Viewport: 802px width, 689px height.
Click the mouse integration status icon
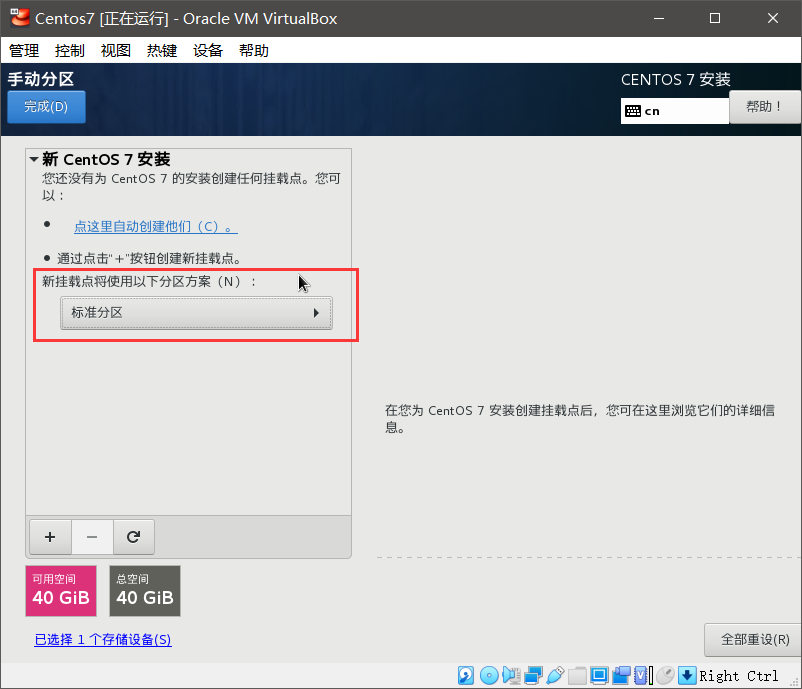coord(665,675)
